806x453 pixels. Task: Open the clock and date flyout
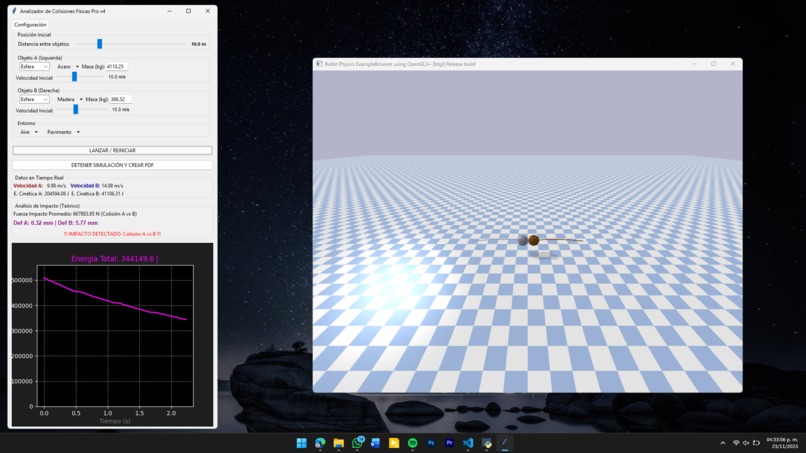point(782,443)
